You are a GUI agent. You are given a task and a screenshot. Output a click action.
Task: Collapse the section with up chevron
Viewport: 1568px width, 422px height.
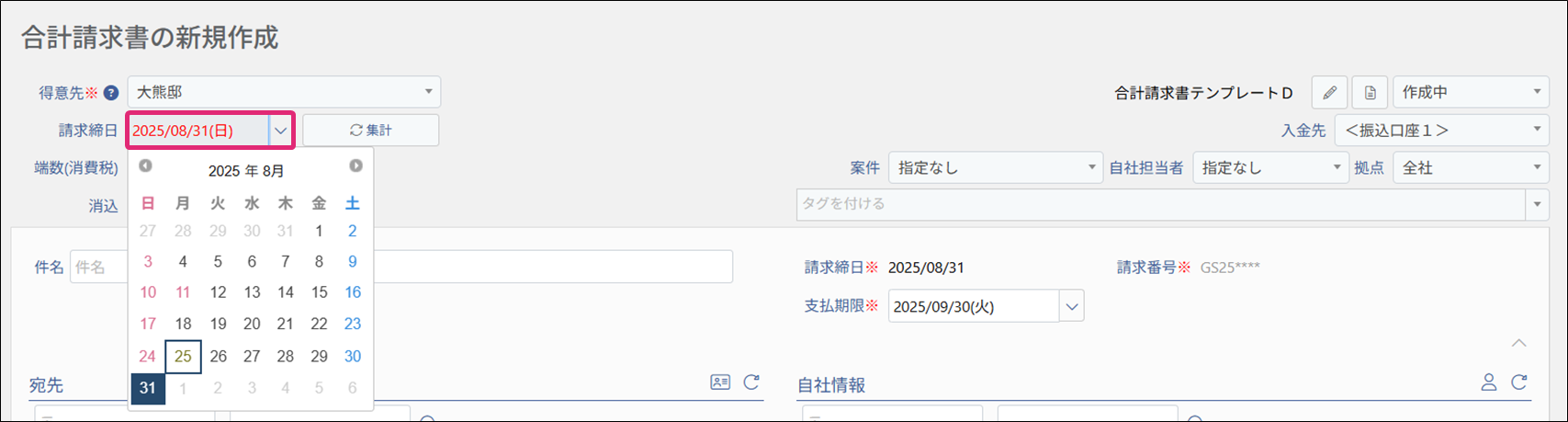[1519, 343]
